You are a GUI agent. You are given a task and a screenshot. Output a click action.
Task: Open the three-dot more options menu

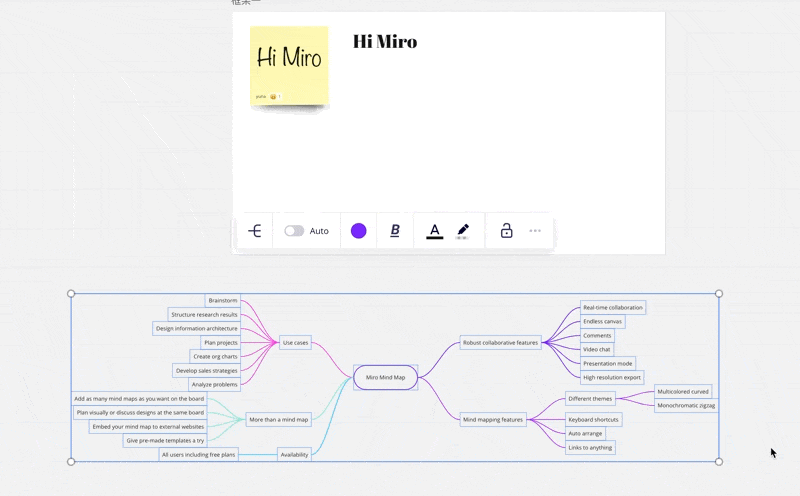tap(535, 231)
